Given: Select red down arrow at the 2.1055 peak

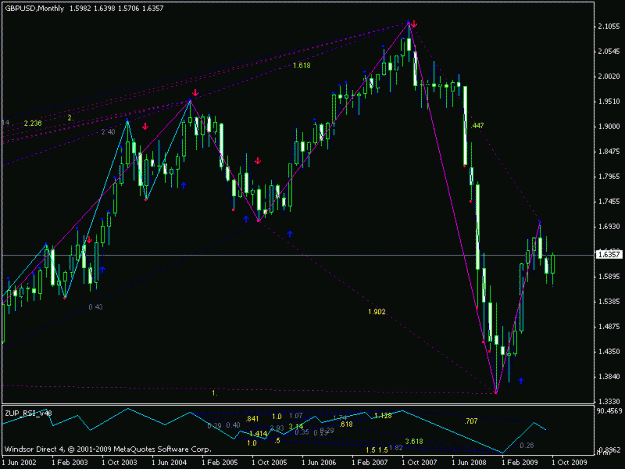Looking at the screenshot, I should [x=414, y=24].
